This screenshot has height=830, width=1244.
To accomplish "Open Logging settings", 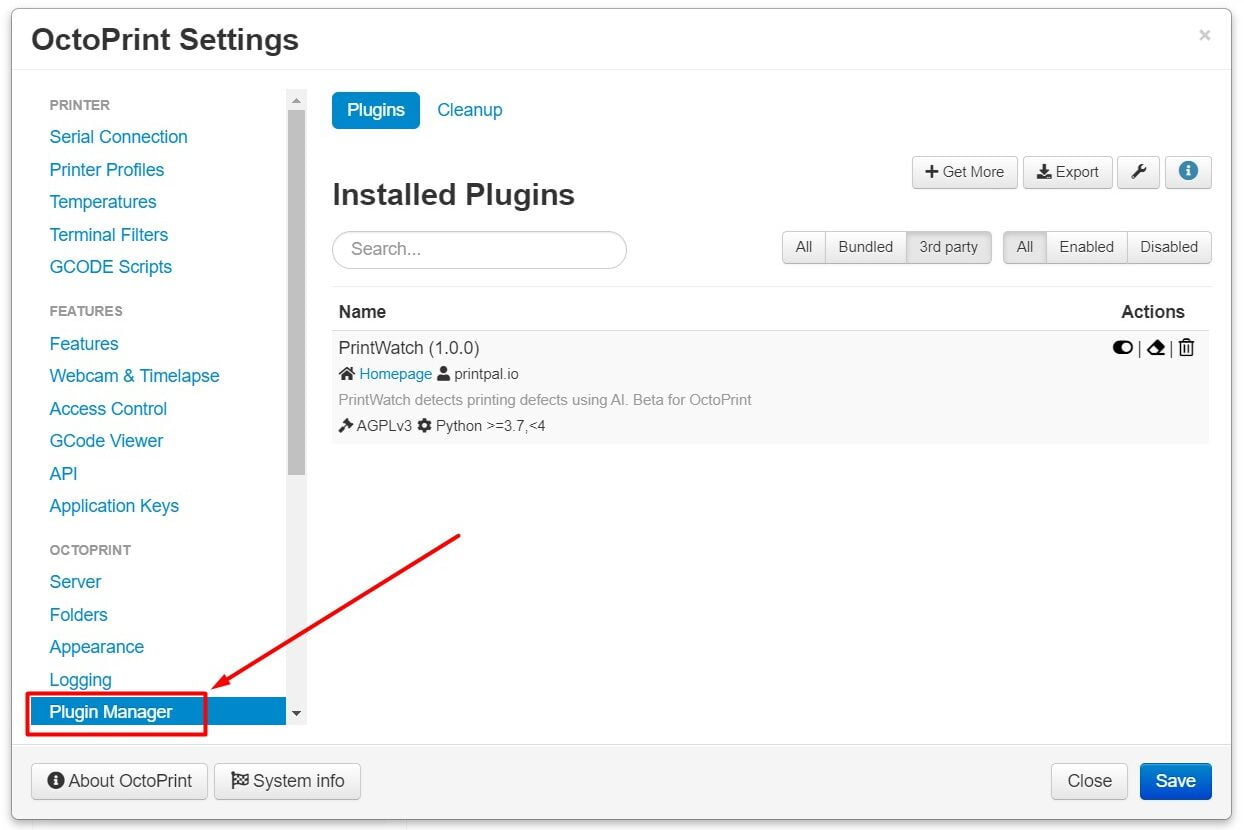I will (80, 680).
